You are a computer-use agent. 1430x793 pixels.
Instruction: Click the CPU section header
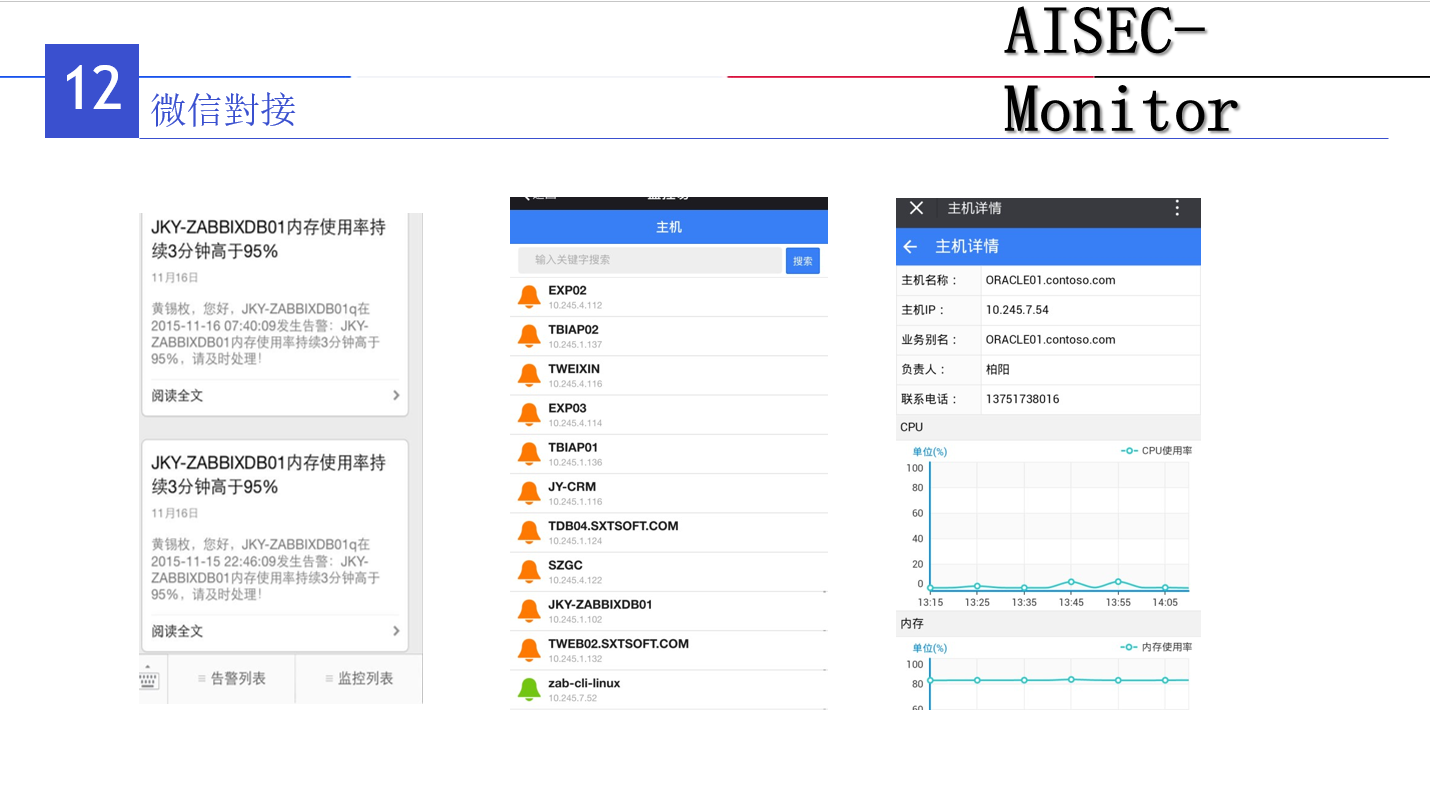tap(1048, 427)
